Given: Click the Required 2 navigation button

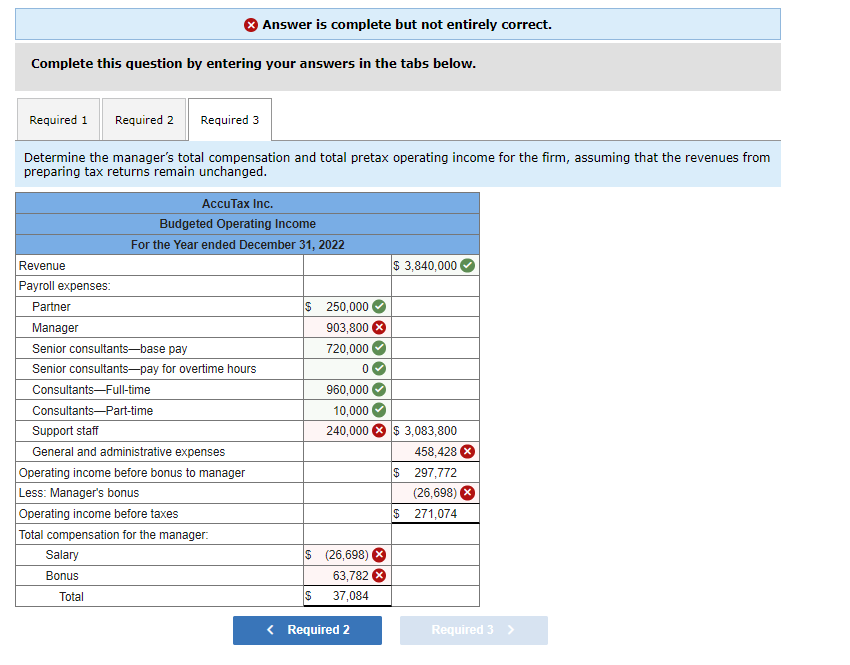Looking at the screenshot, I should pos(307,630).
